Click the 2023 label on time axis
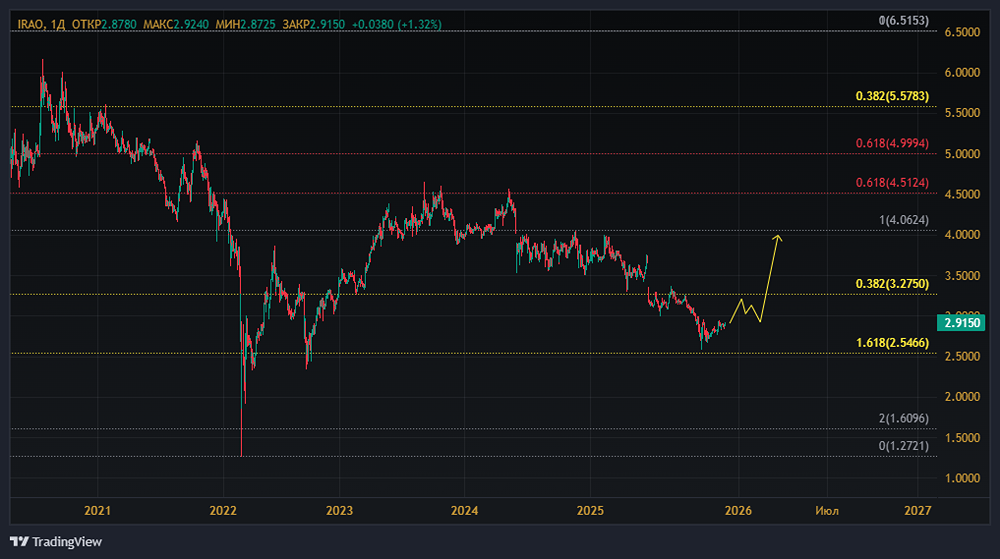 pyautogui.click(x=339, y=511)
